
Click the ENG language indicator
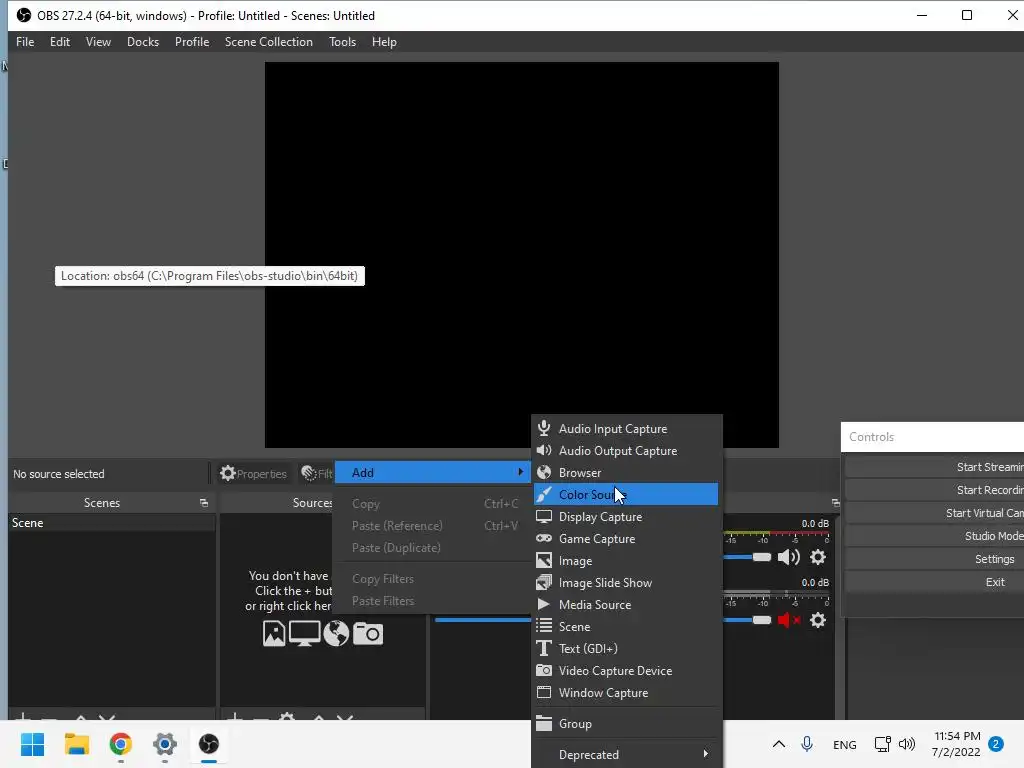tap(844, 744)
